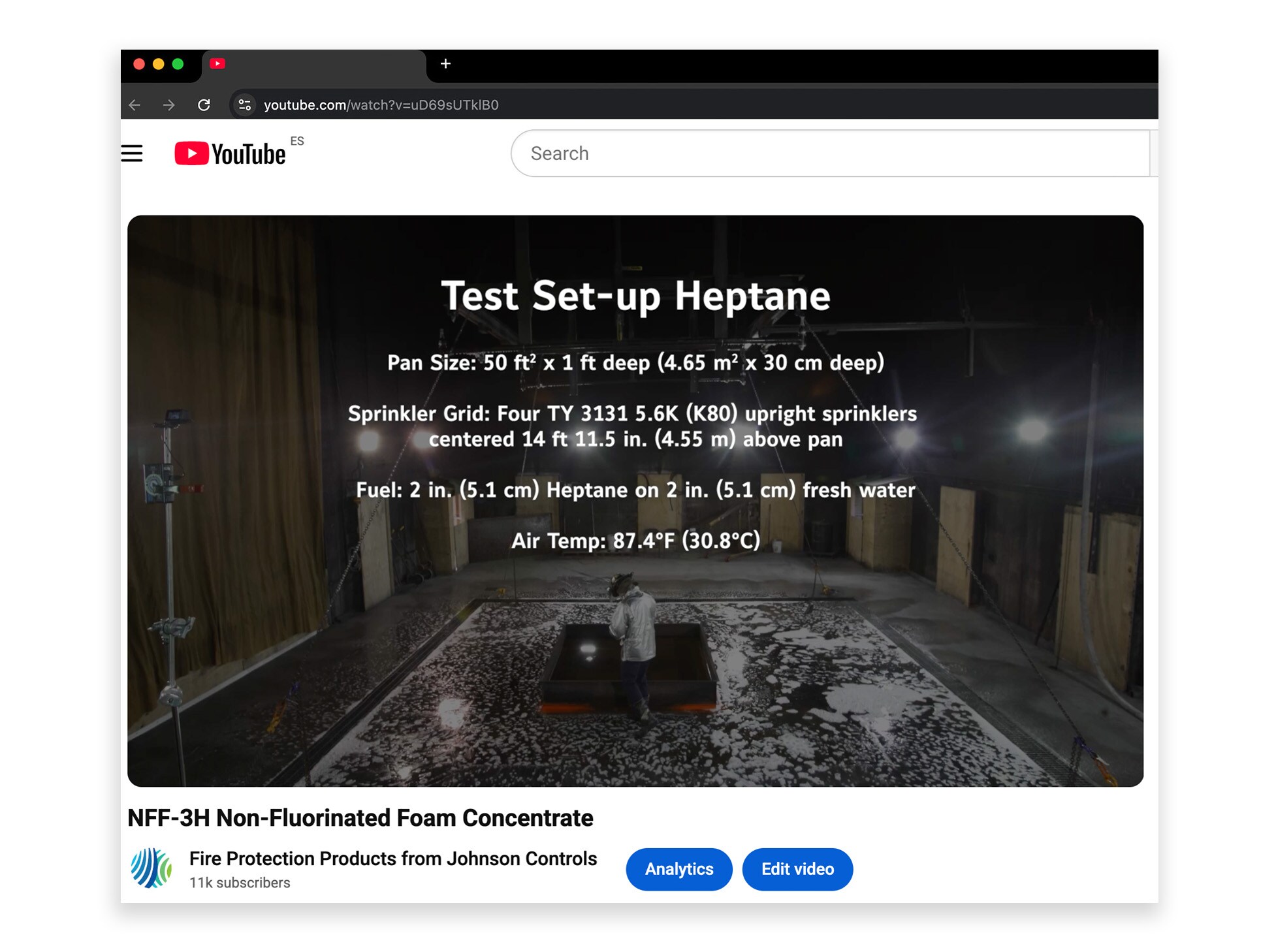Minimize window with yellow button
Screen dimensions: 1276x952
[159, 64]
